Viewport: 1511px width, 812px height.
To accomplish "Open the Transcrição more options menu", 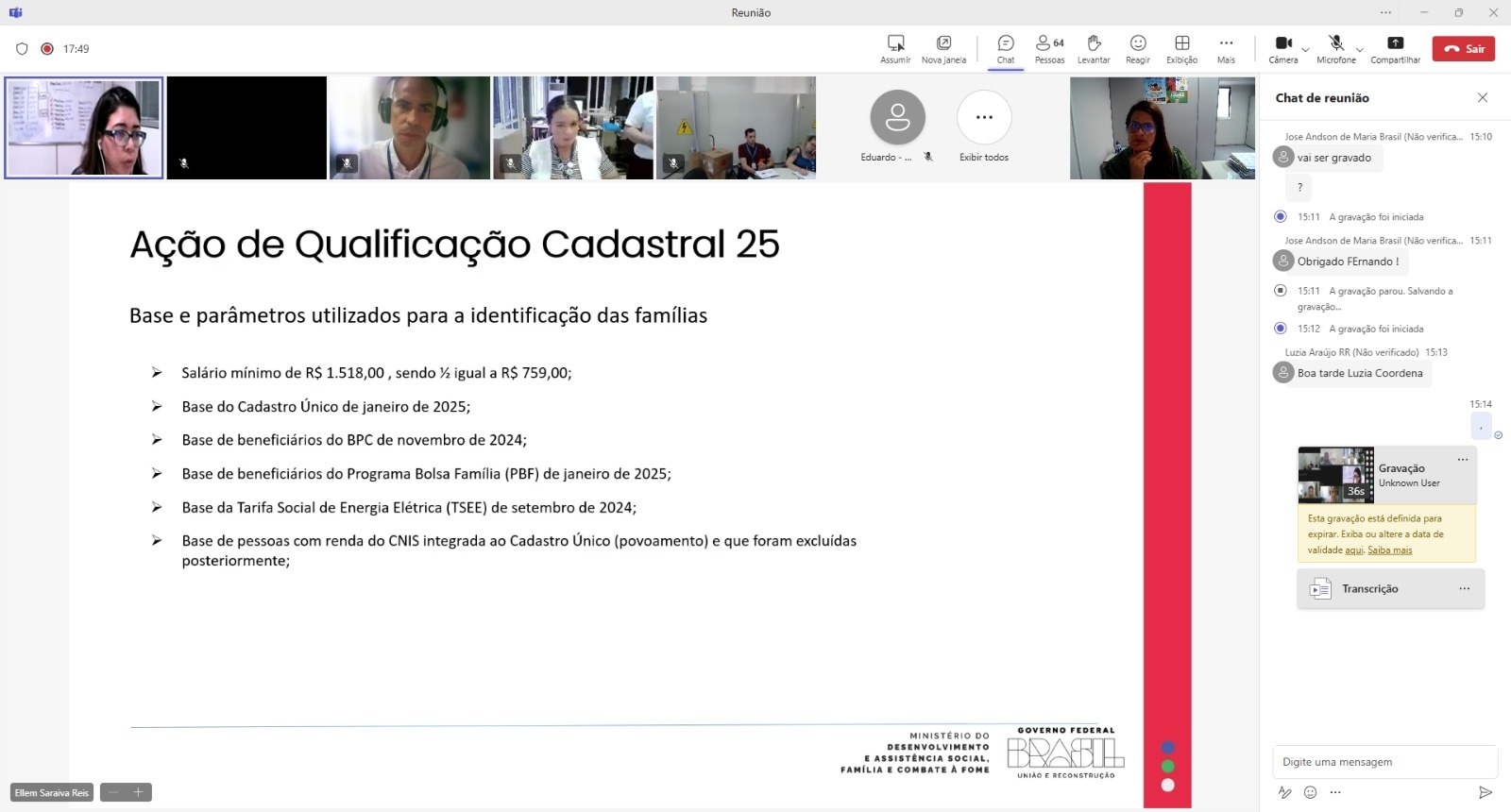I will [x=1464, y=589].
